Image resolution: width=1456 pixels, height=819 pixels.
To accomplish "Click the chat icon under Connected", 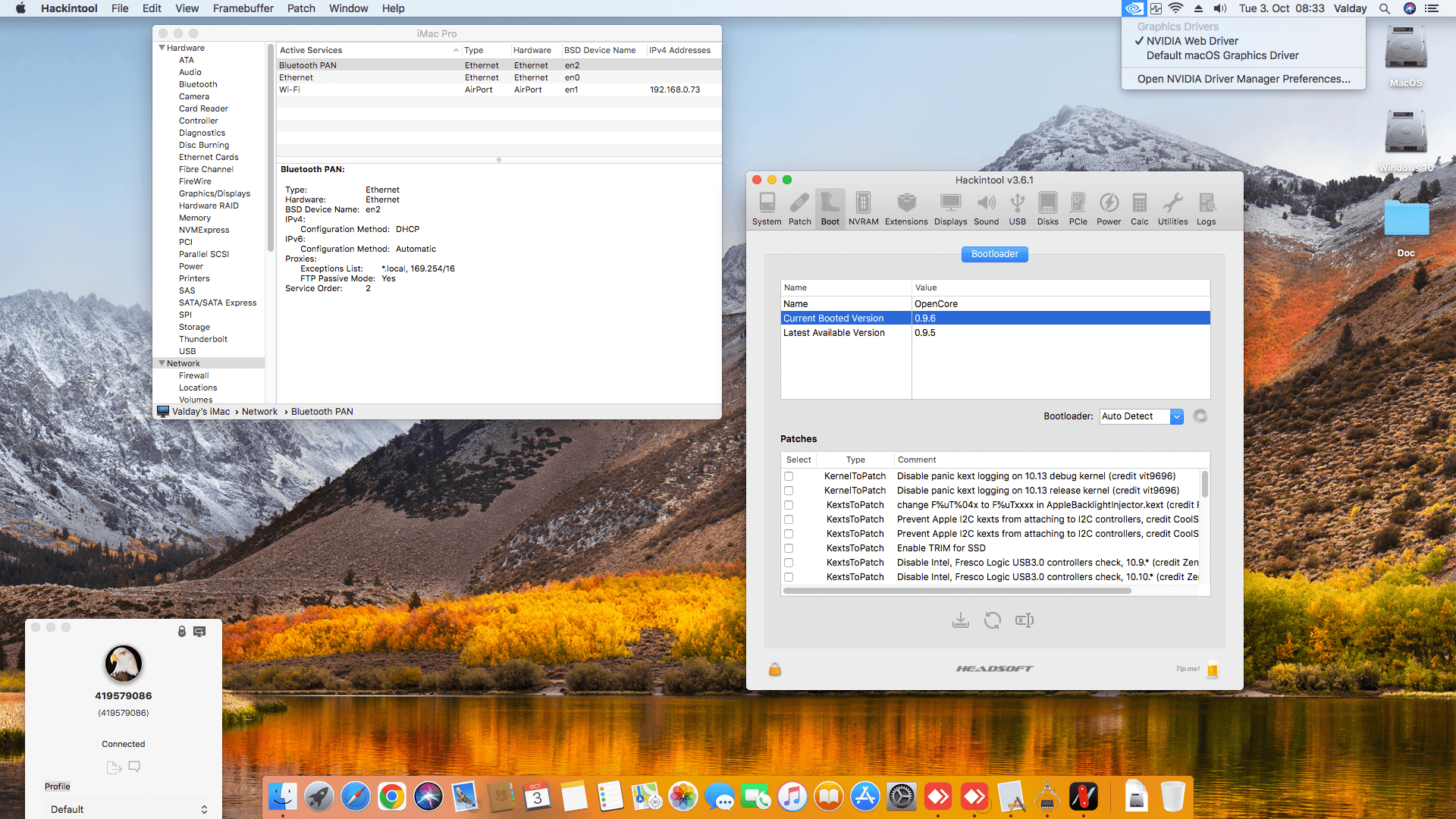I will (134, 767).
